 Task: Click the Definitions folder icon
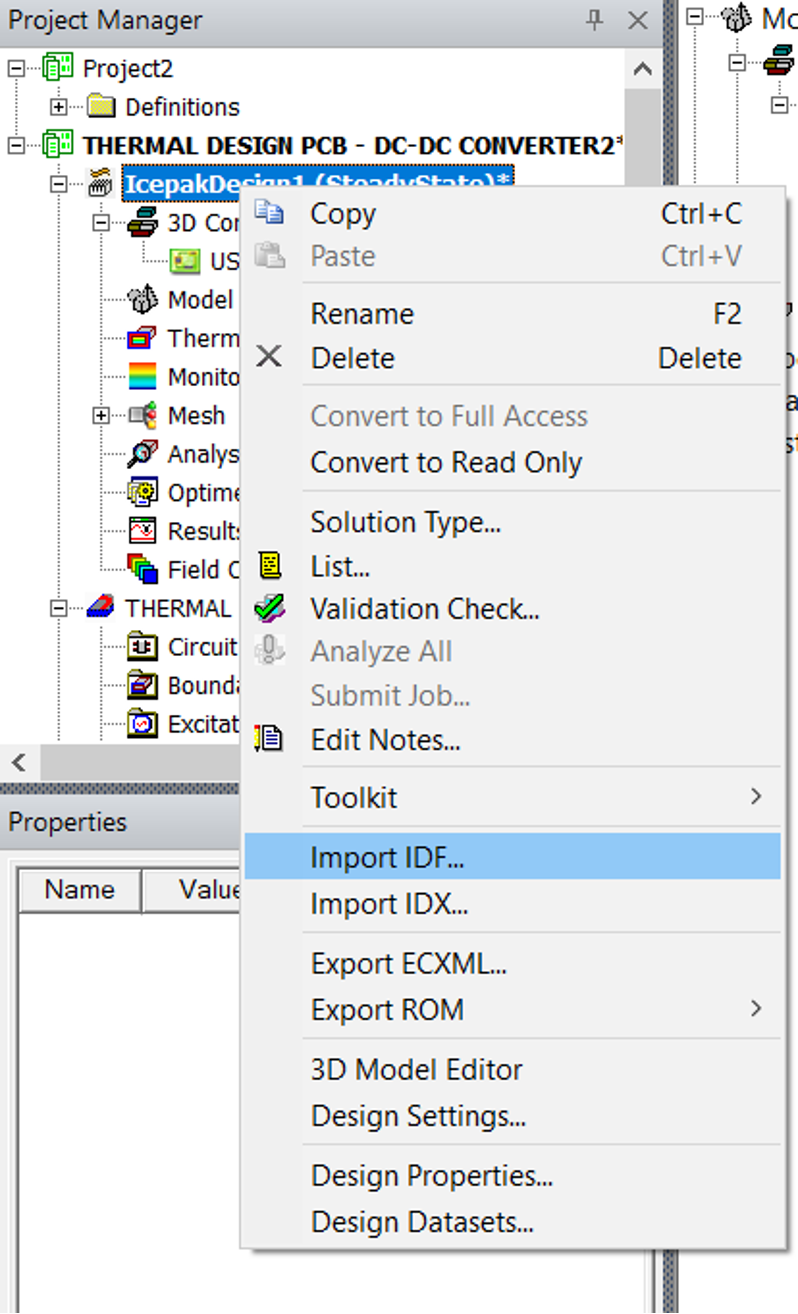pyautogui.click(x=101, y=107)
